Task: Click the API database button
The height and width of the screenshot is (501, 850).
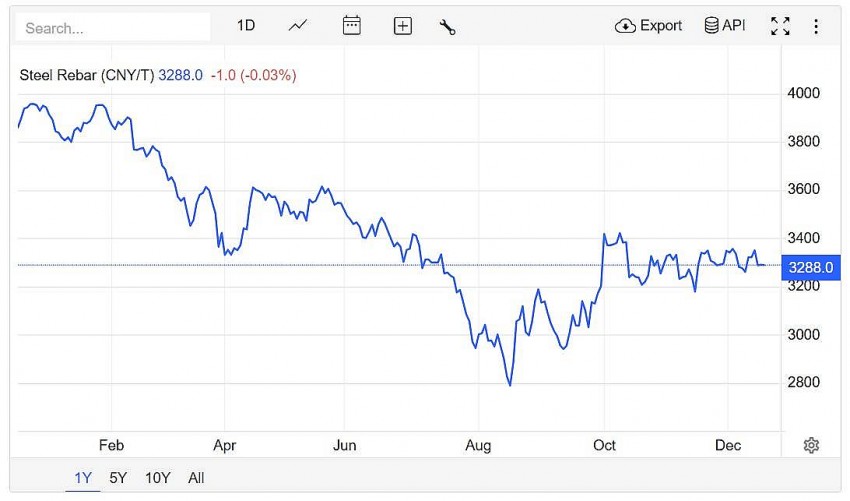Action: 725,26
